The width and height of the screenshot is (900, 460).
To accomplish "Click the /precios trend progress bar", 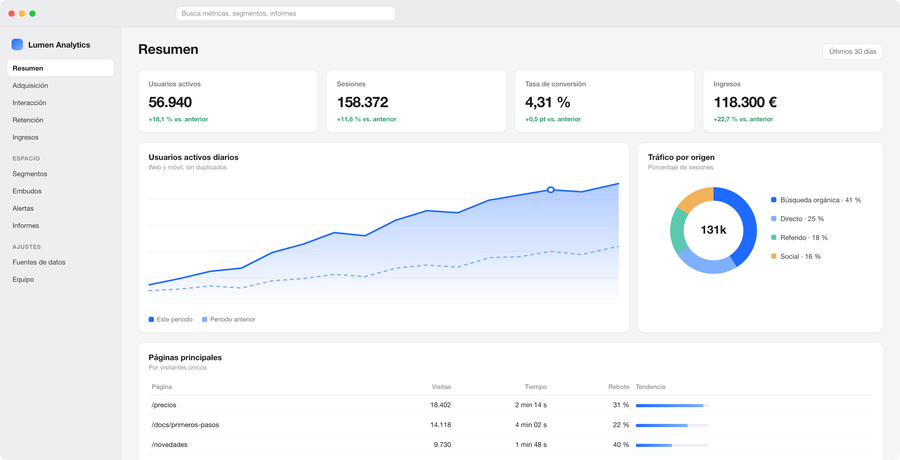I will point(672,405).
